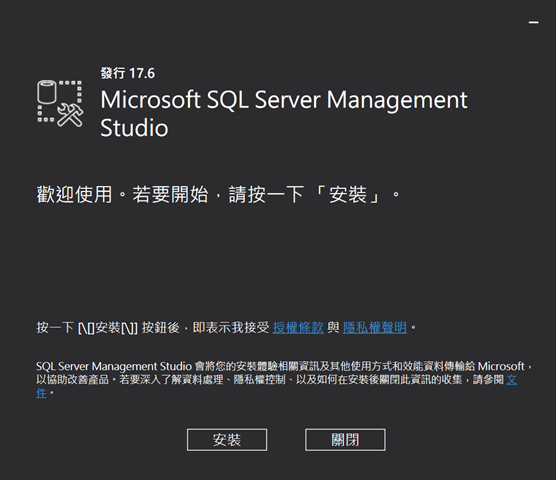Click the 以協助改善產品 text in telemetry paragraph
Image resolution: width=556 pixels, height=480 pixels.
tap(72, 380)
